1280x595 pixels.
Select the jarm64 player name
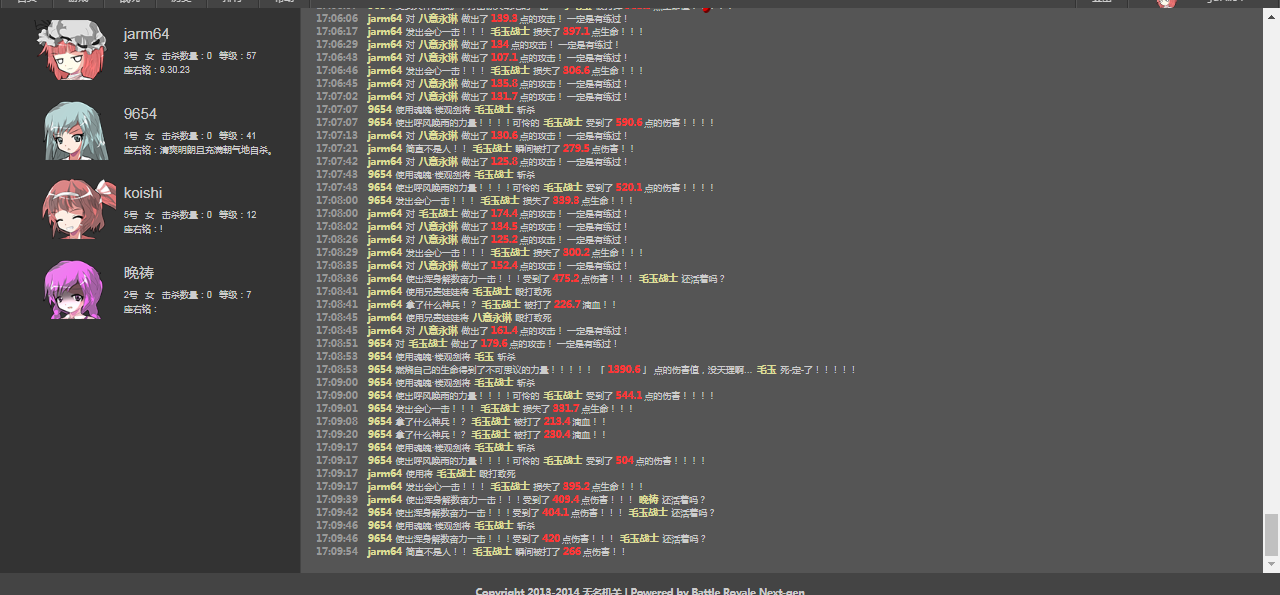tap(146, 34)
